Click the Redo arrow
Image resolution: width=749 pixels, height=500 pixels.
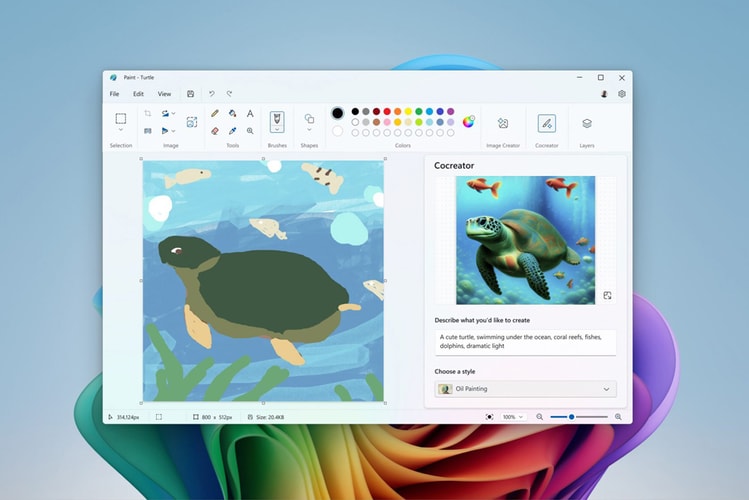(229, 94)
